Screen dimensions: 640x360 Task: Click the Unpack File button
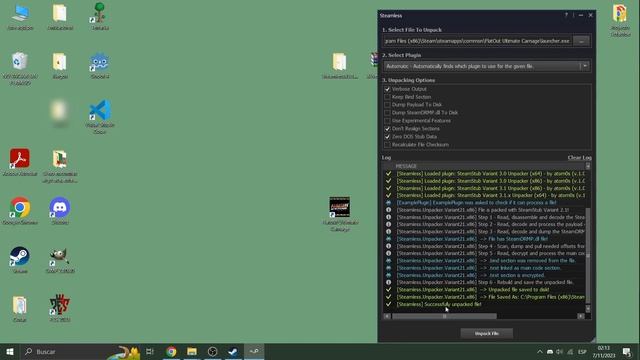(x=487, y=333)
